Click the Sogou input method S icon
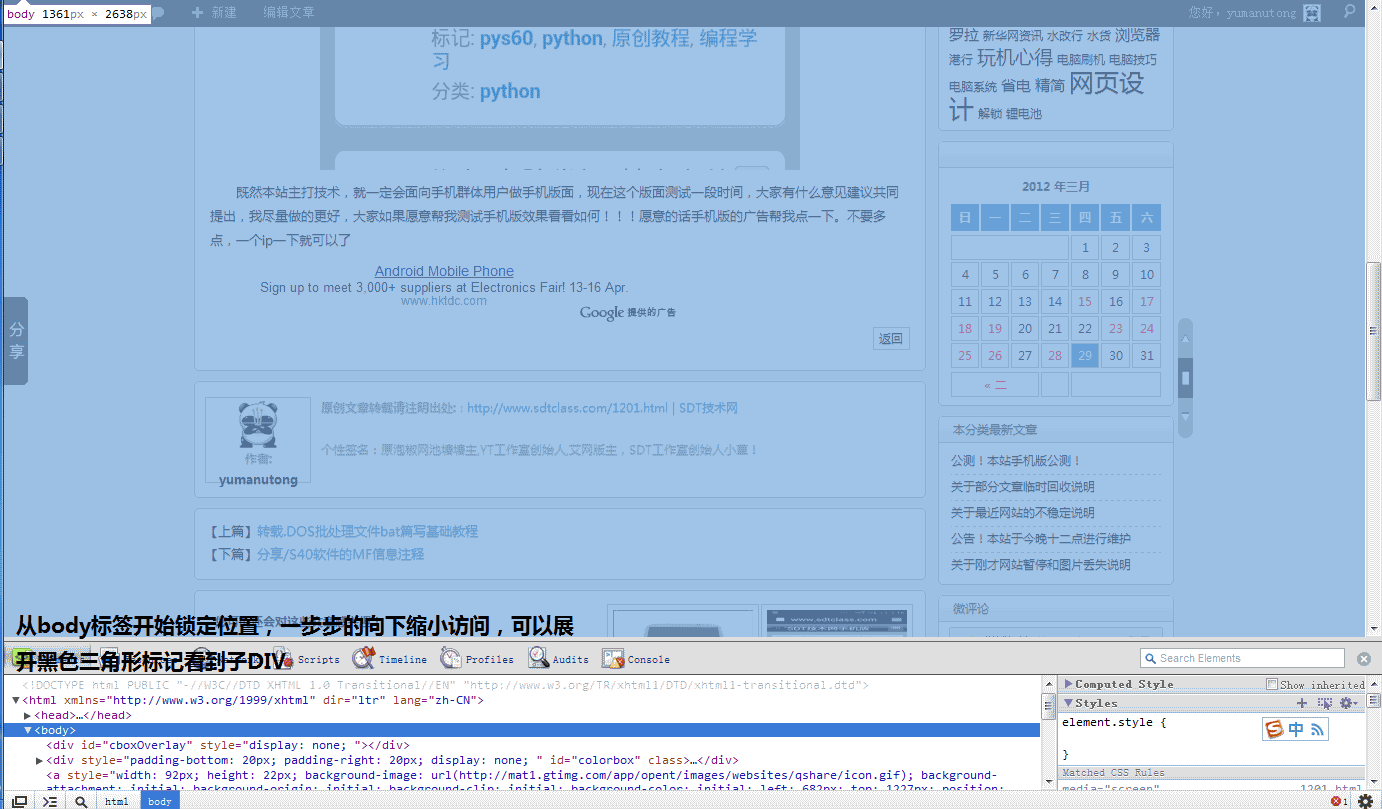This screenshot has height=809, width=1382. (x=1273, y=729)
